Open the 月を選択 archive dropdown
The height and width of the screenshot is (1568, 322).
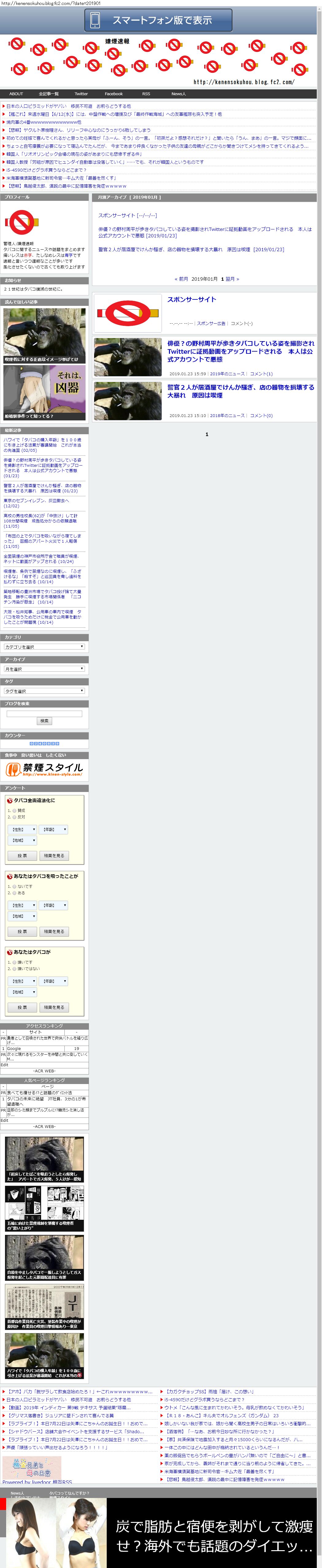44,668
